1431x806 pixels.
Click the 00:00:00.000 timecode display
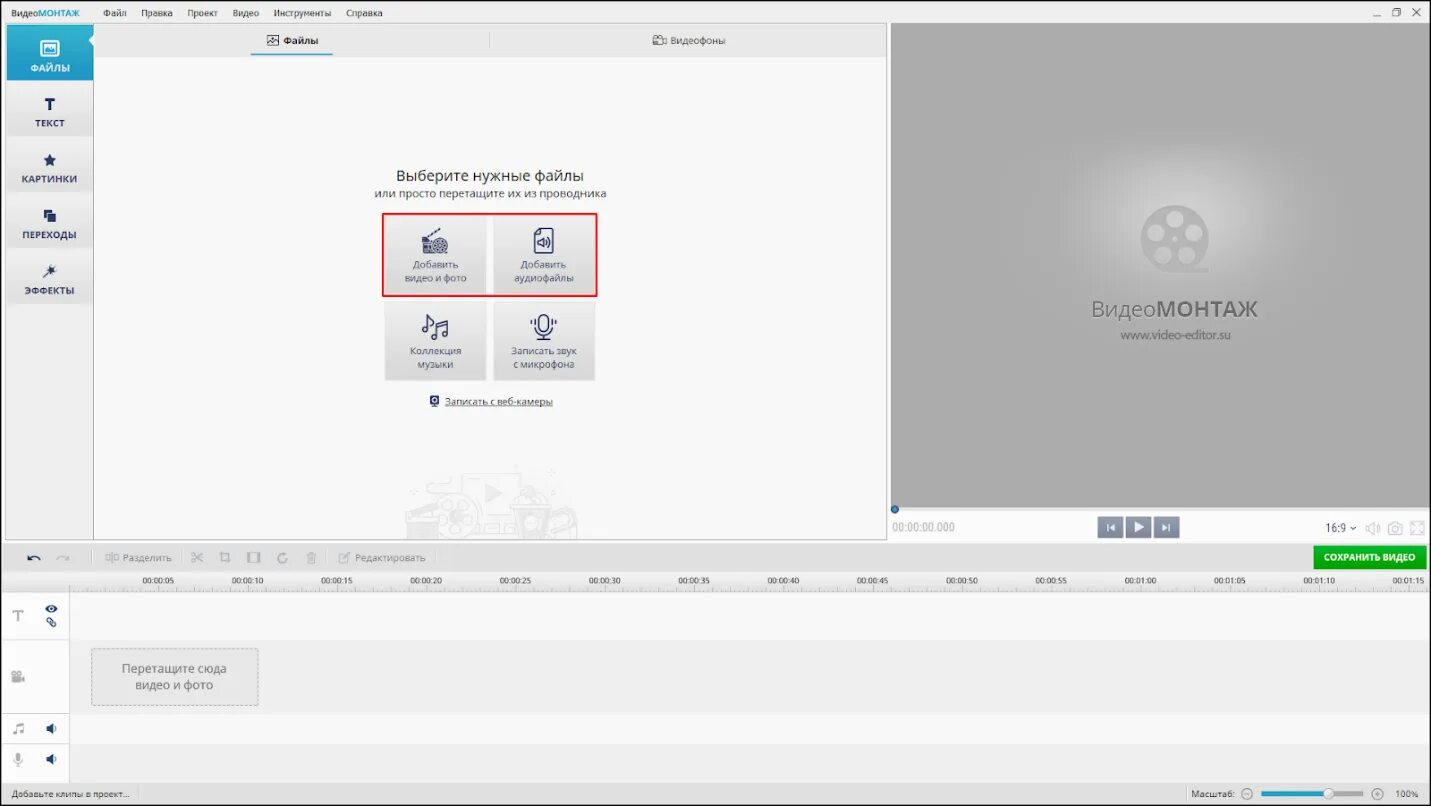pos(924,527)
